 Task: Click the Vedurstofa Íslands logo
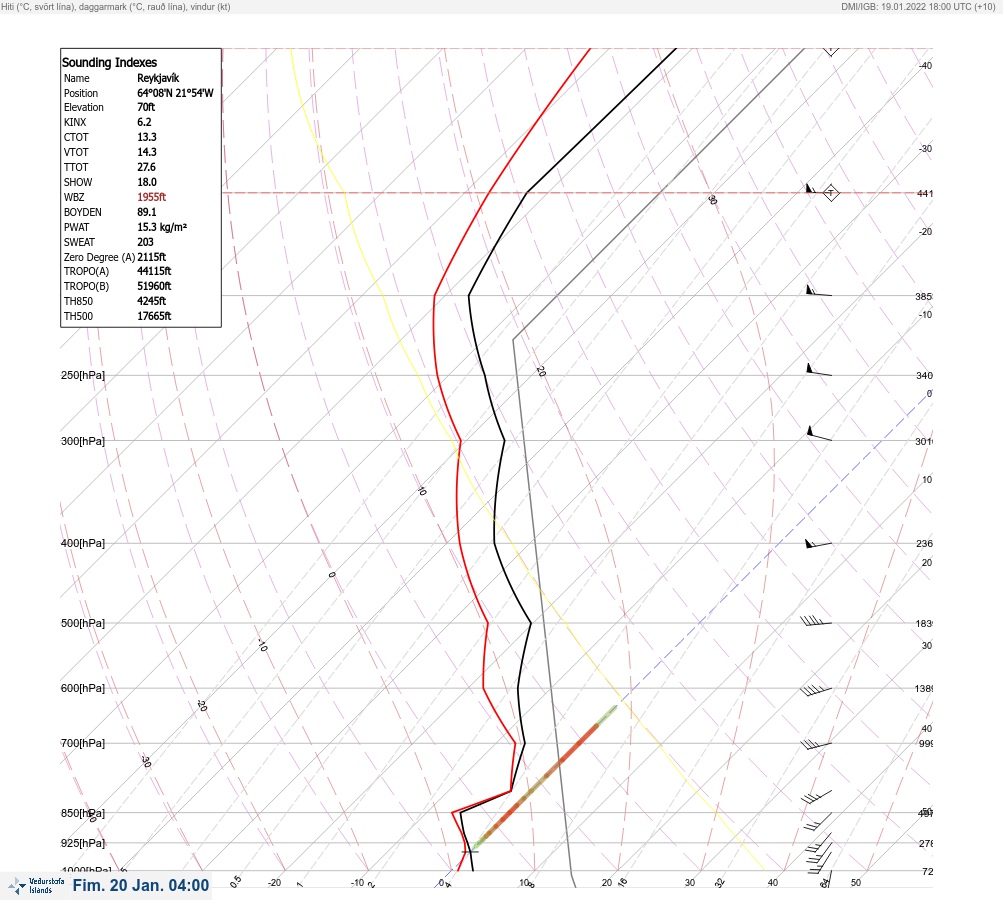pyautogui.click(x=36, y=885)
